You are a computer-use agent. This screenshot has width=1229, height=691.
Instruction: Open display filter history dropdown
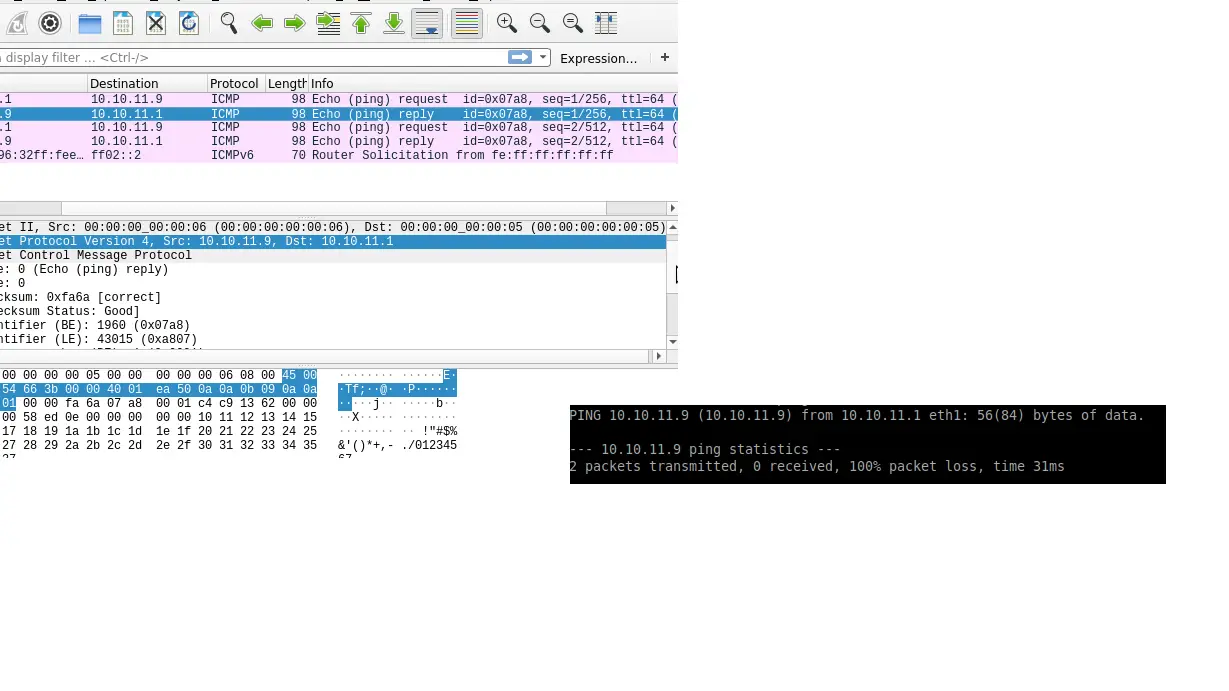(544, 58)
